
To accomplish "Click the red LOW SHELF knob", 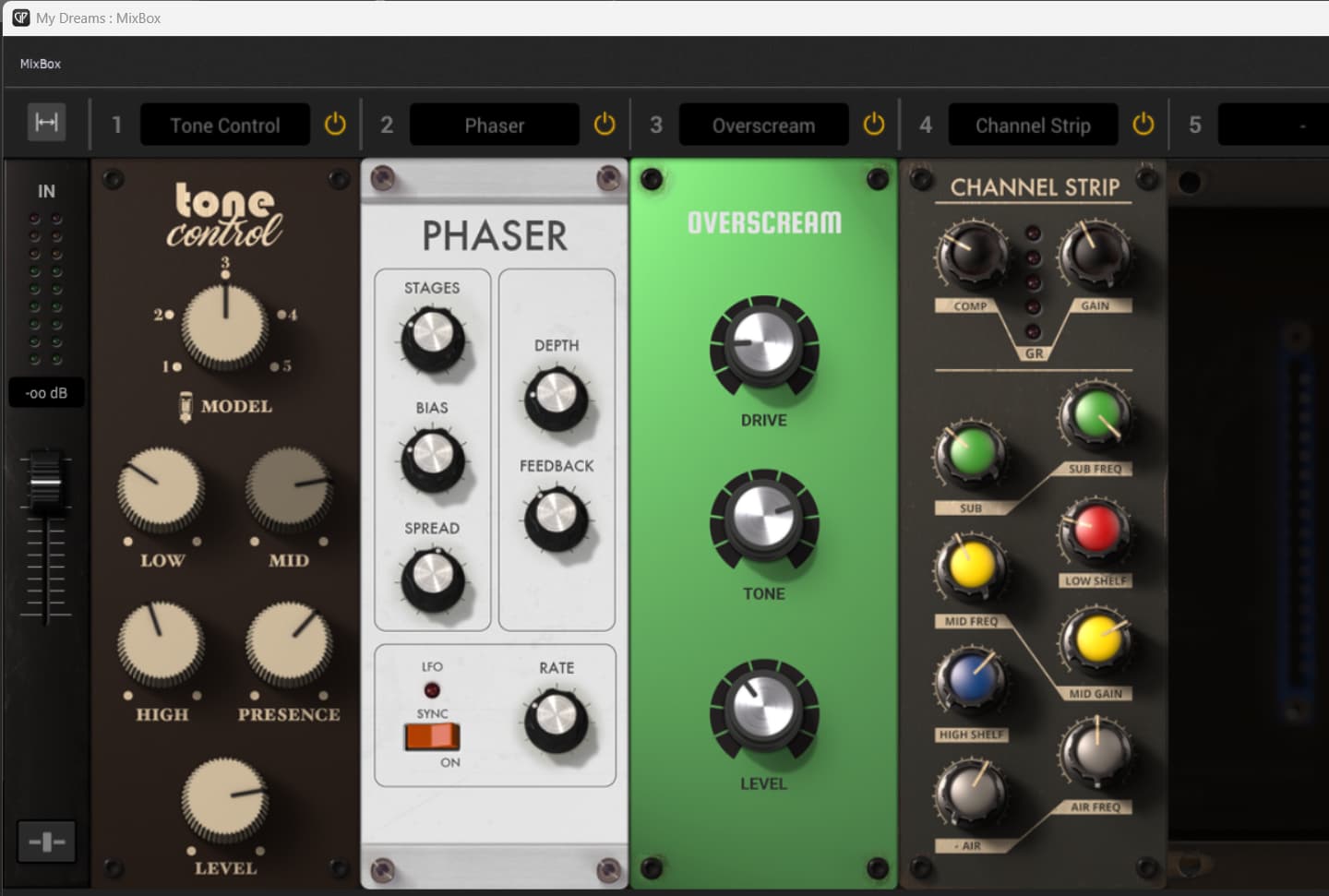I will click(x=1096, y=529).
